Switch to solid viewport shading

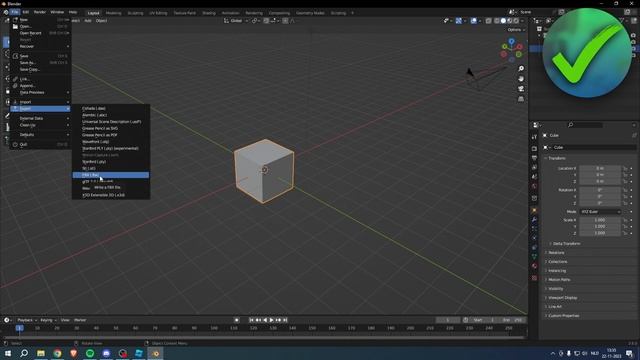503,21
